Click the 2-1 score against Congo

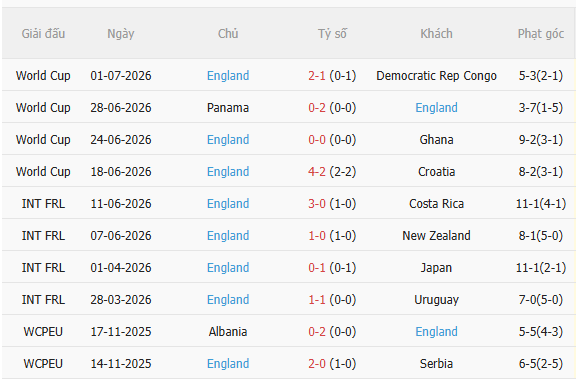(317, 76)
